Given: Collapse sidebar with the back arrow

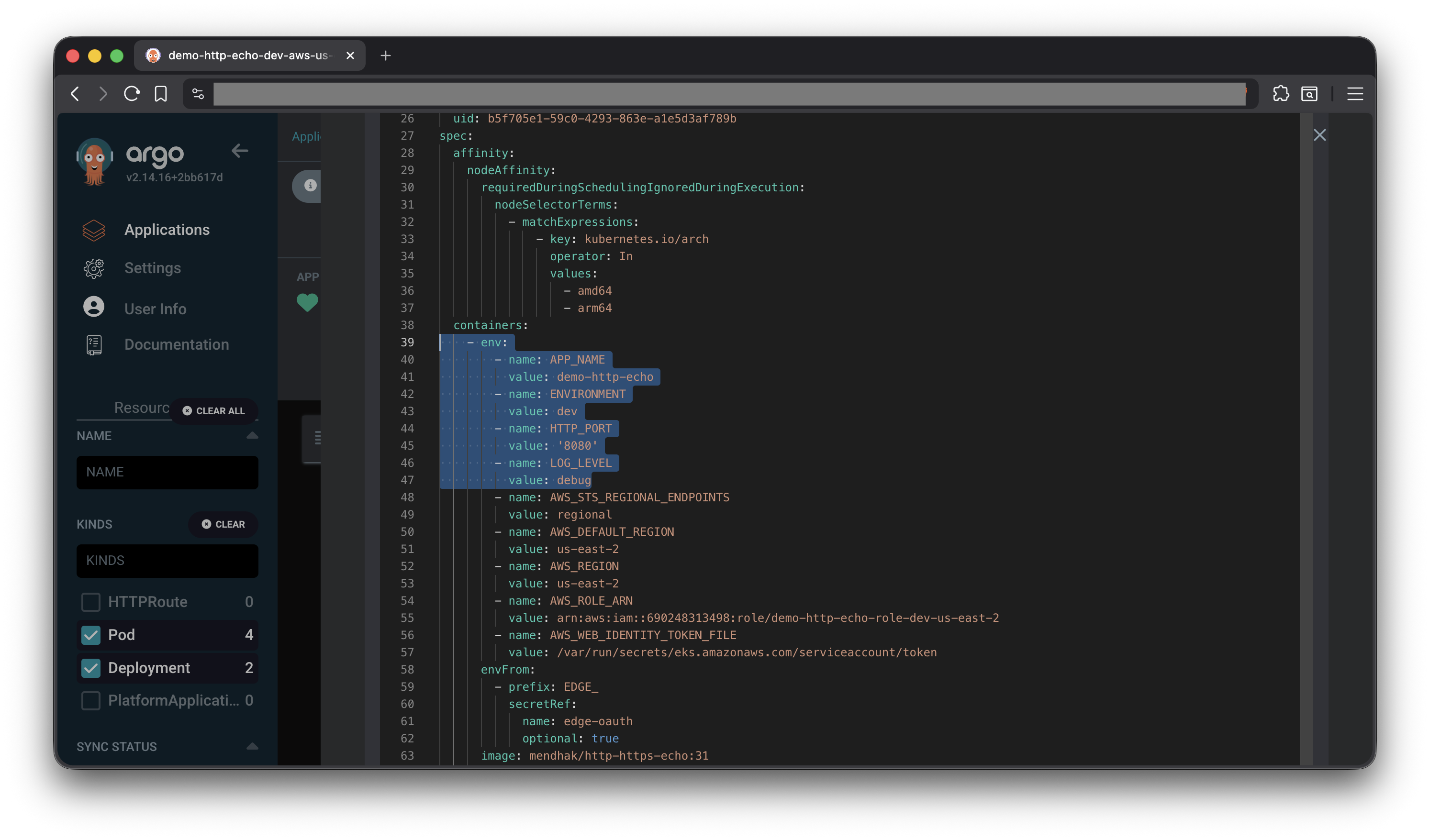Looking at the screenshot, I should click(239, 151).
